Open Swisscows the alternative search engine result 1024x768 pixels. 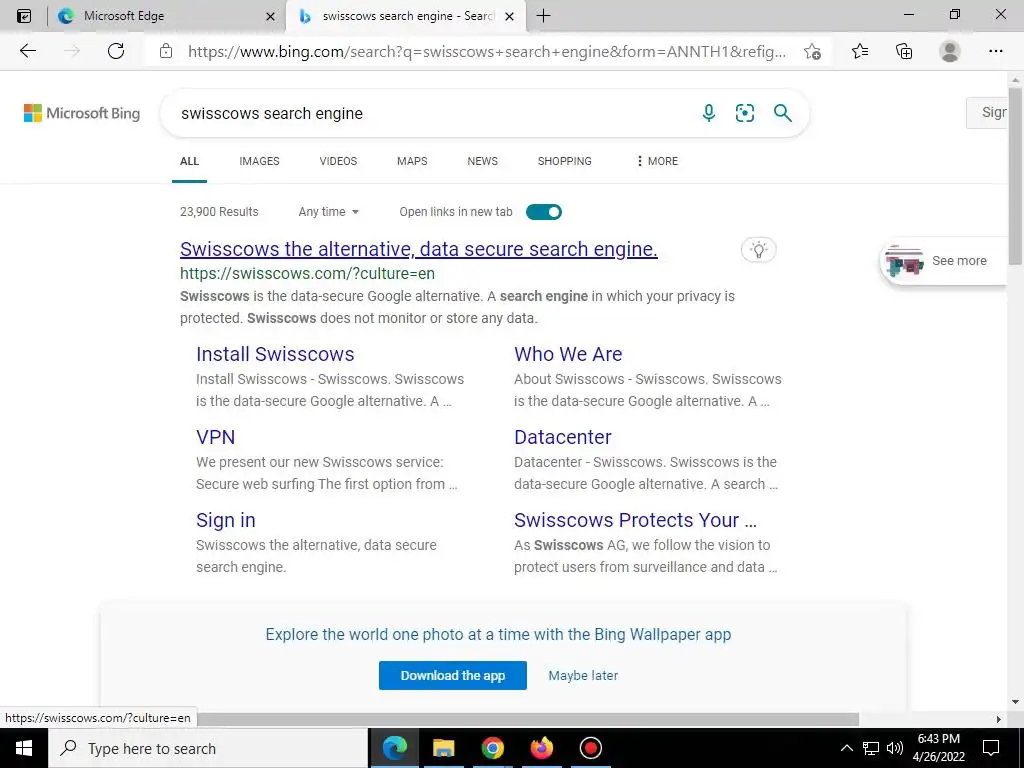419,249
